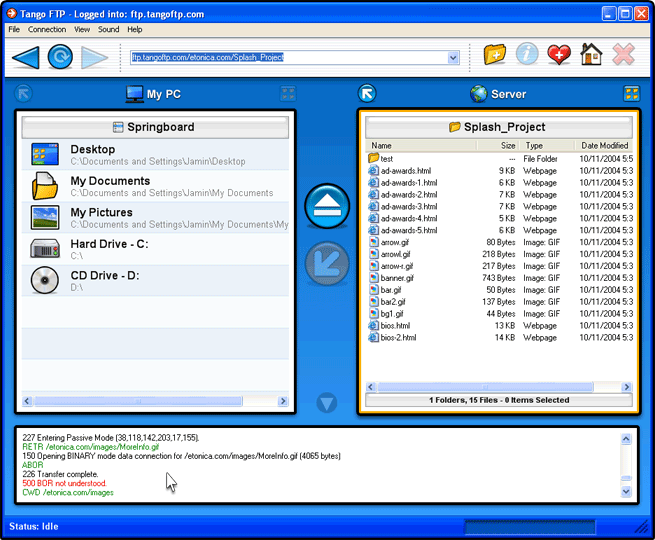Select CD Drive - D: entry

155,281
